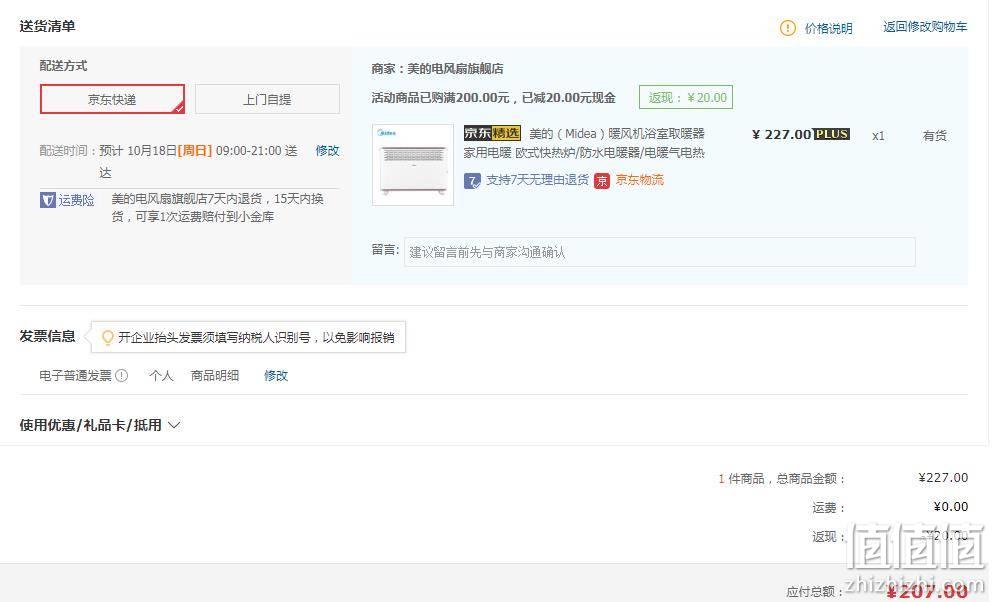Select 京东快递 delivery method
This screenshot has height=602, width=994.
112,99
